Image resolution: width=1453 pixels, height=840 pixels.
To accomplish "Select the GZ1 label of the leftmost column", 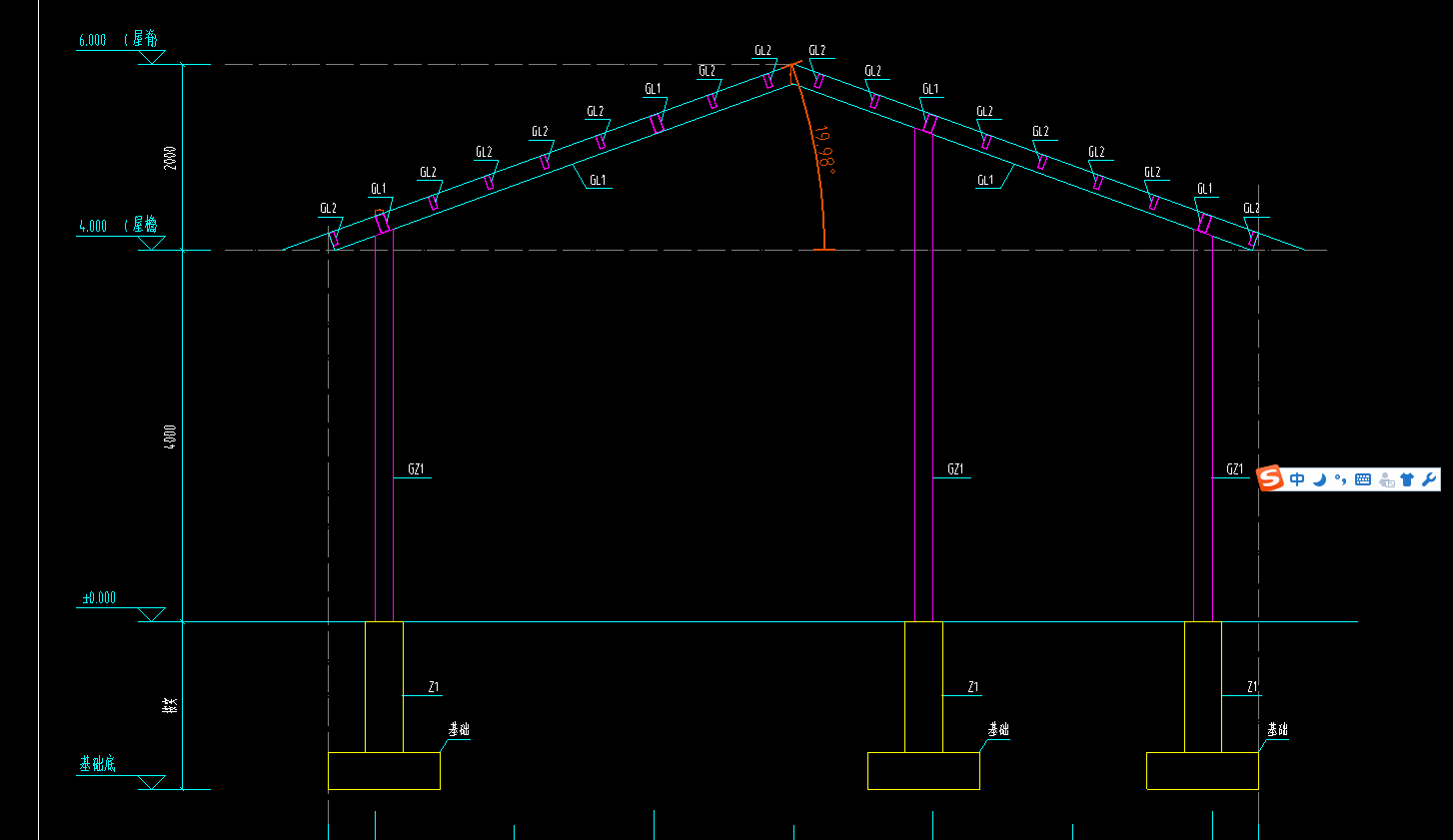I will 416,468.
